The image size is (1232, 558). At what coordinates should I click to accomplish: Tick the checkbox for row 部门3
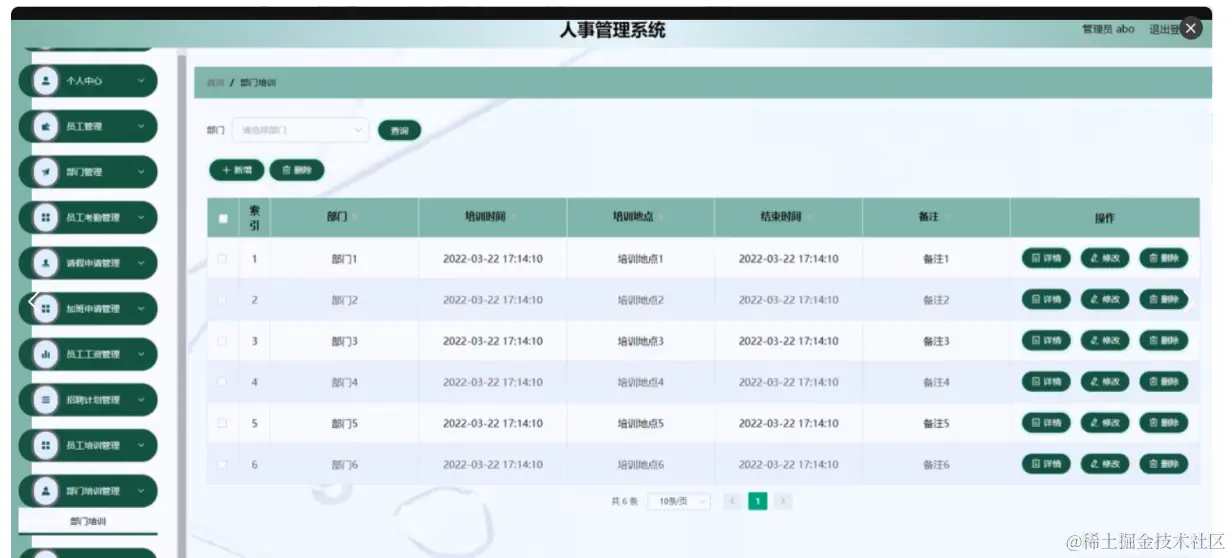(222, 341)
